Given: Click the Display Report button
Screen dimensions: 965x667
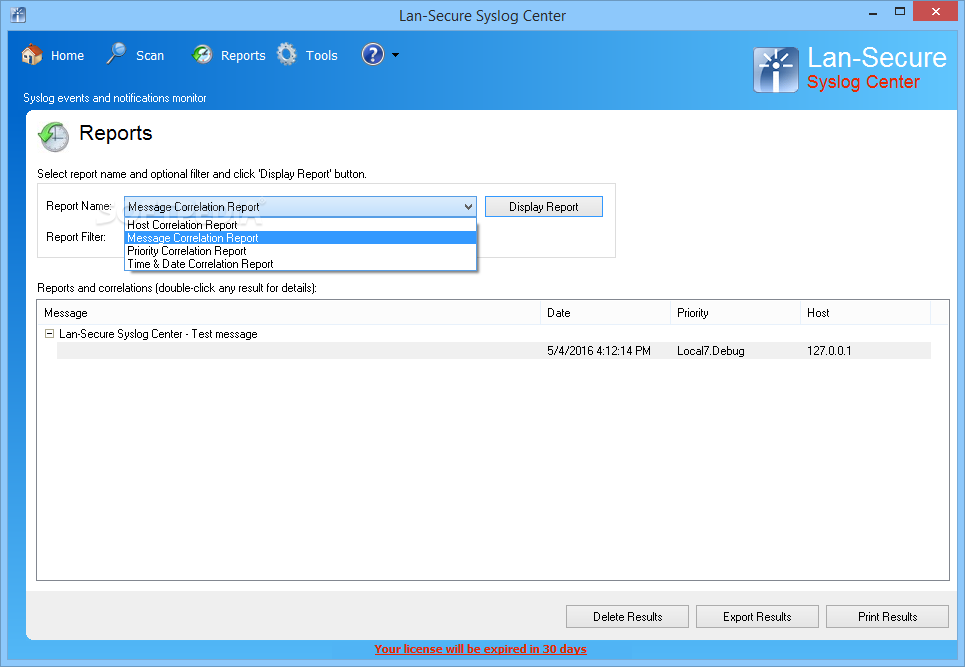Looking at the screenshot, I should (543, 207).
